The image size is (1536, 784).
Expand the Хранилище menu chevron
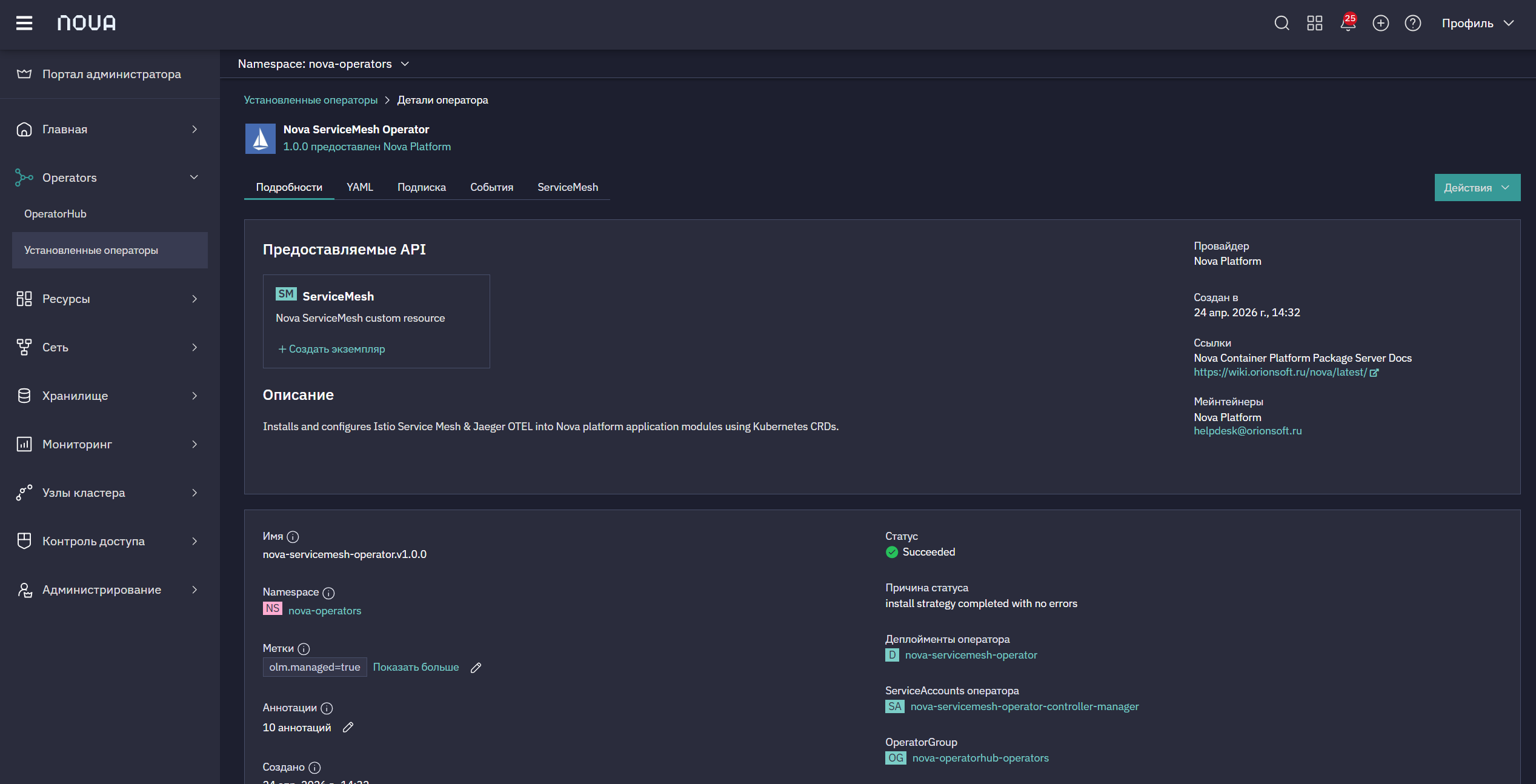194,396
